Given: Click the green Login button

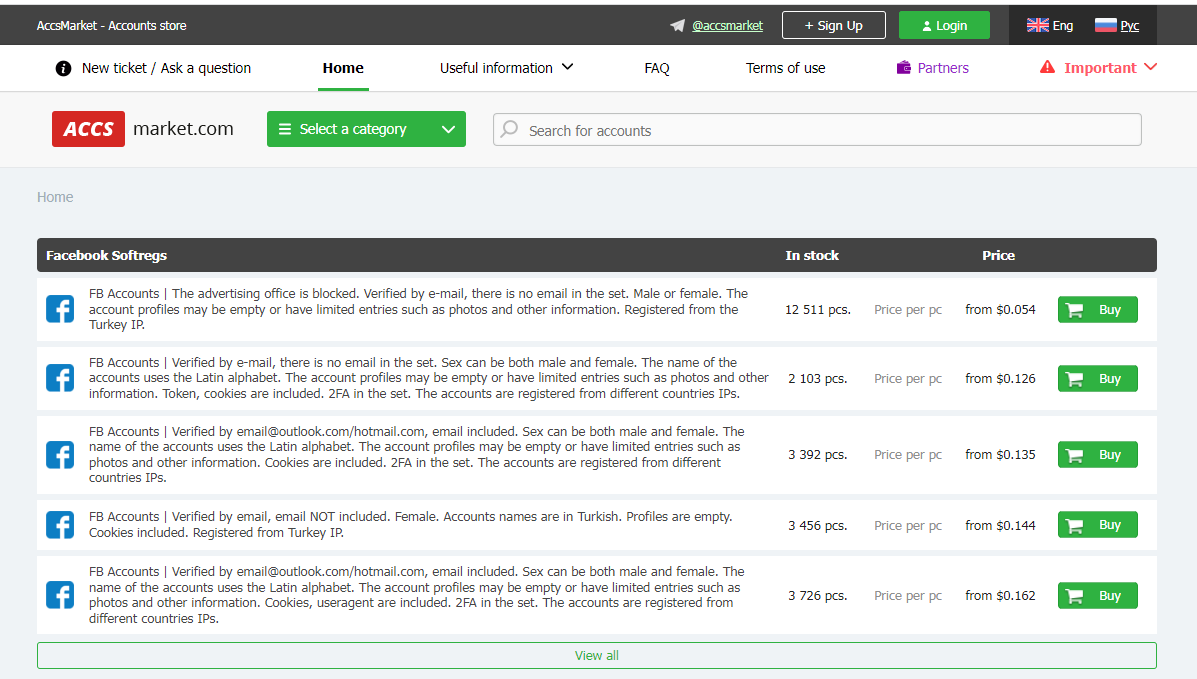Looking at the screenshot, I should tap(944, 25).
